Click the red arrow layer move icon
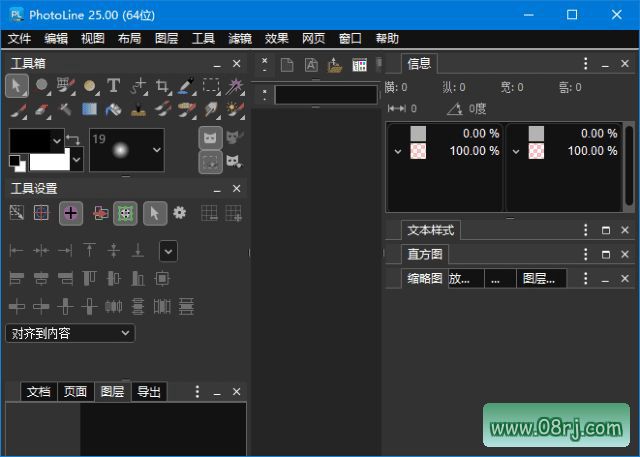 [100, 213]
